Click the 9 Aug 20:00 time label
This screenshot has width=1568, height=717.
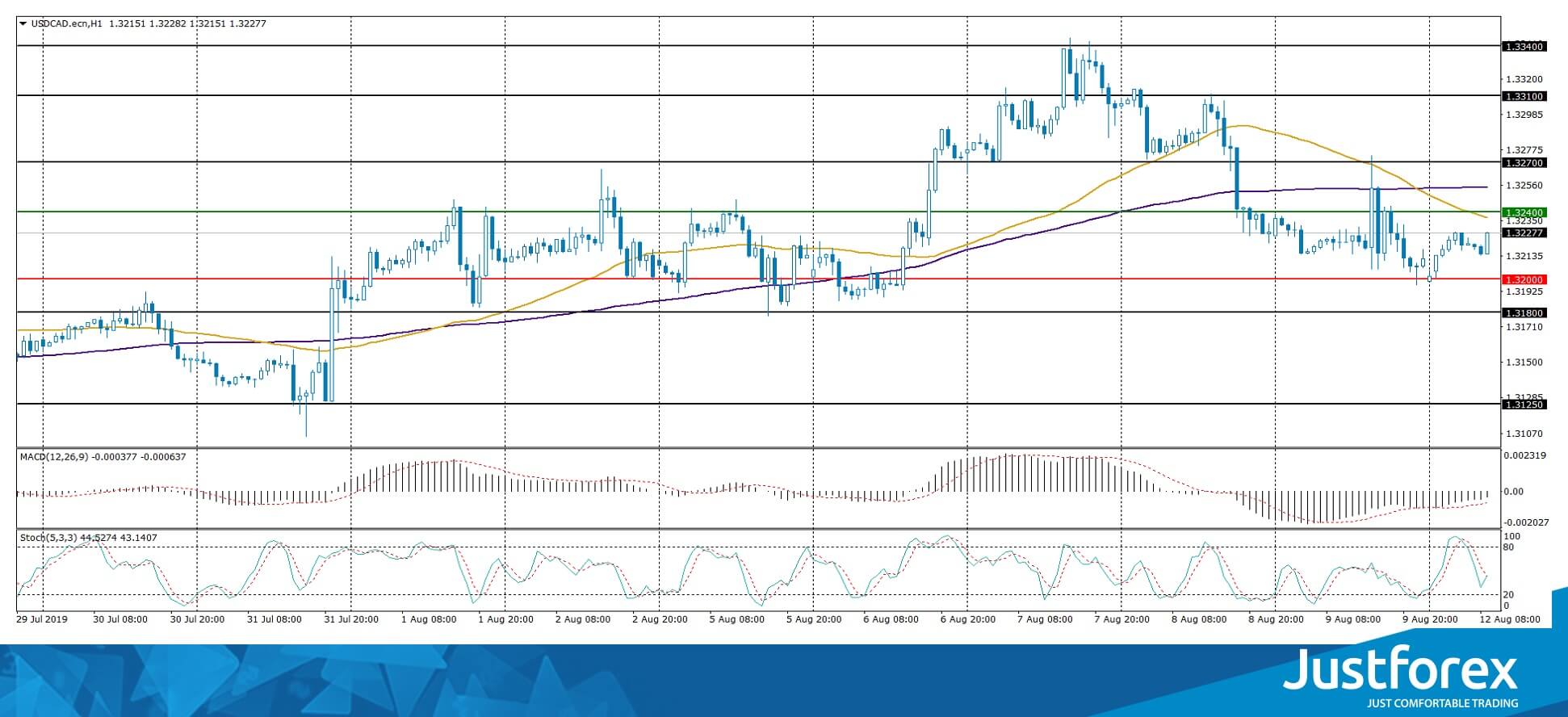[1430, 620]
